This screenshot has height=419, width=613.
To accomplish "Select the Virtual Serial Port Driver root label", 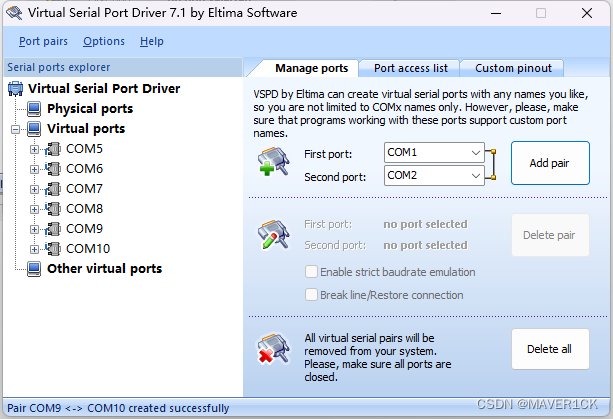I will click(104, 88).
